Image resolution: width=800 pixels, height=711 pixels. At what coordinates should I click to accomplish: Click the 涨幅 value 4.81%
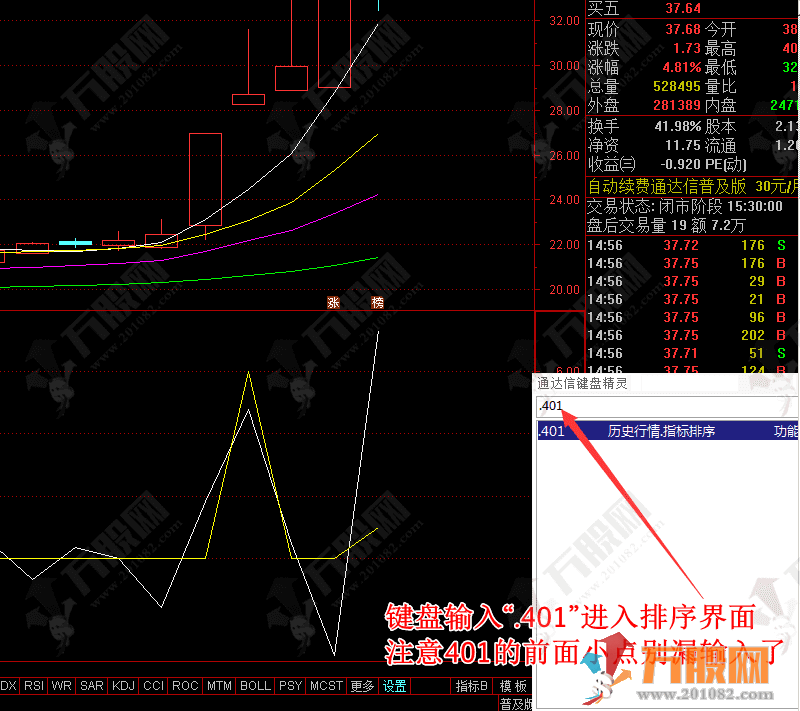682,67
